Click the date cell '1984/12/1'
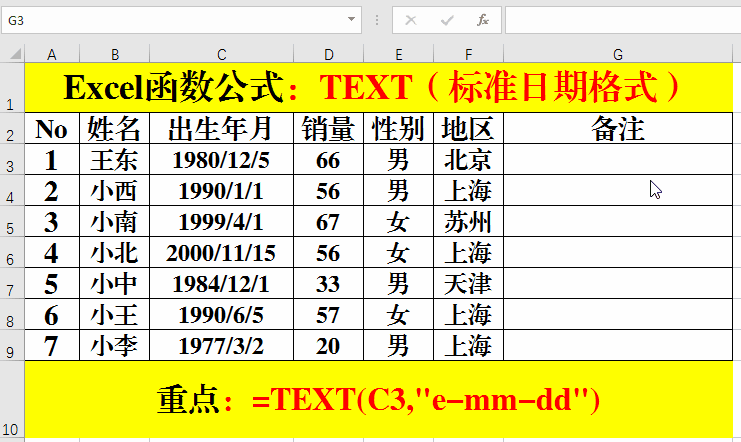741x442 pixels. point(221,283)
